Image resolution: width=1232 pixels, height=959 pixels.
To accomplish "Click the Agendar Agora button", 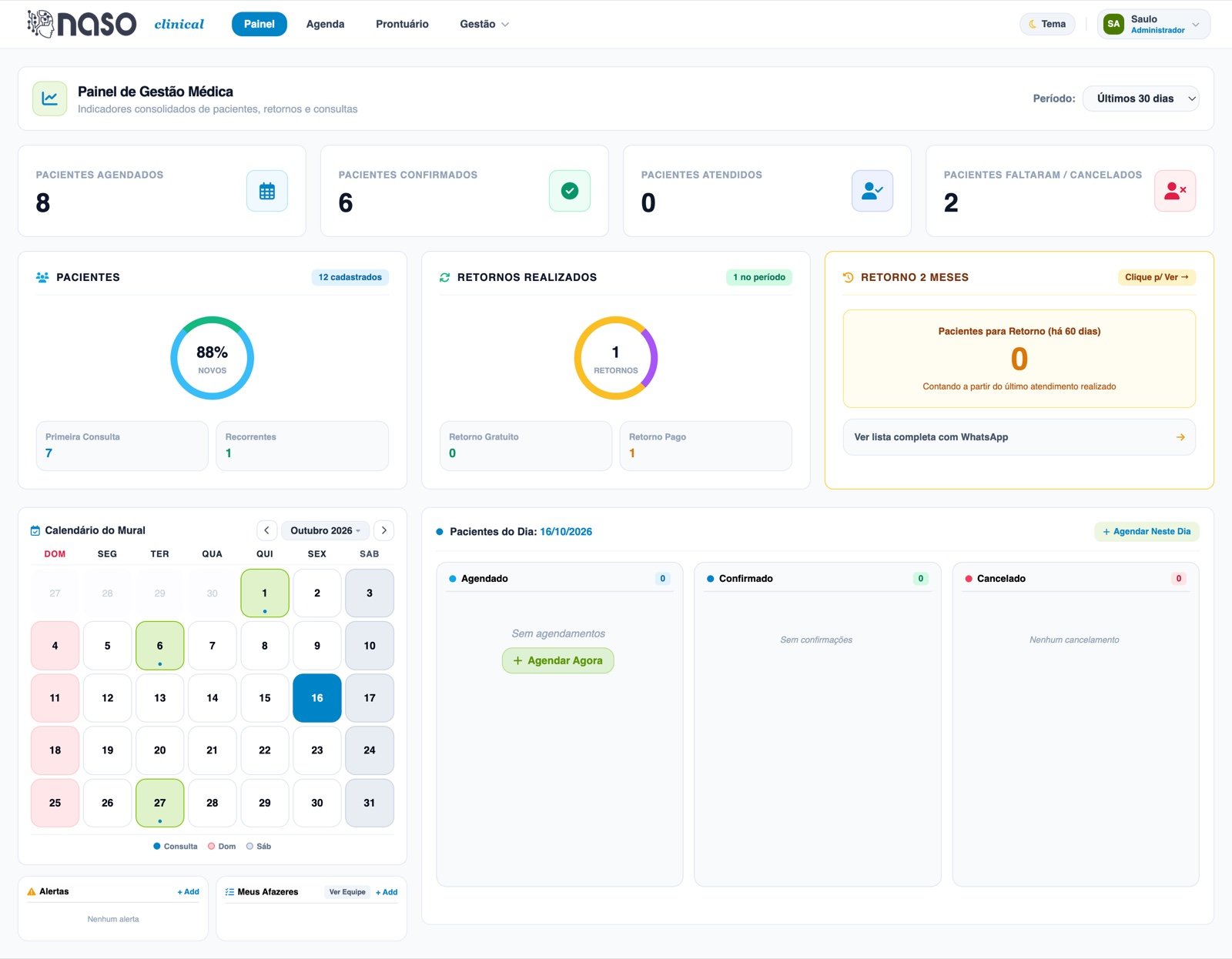I will tap(558, 660).
